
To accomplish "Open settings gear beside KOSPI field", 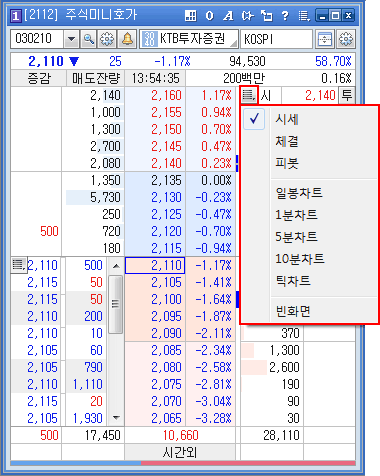I will coord(346,39).
